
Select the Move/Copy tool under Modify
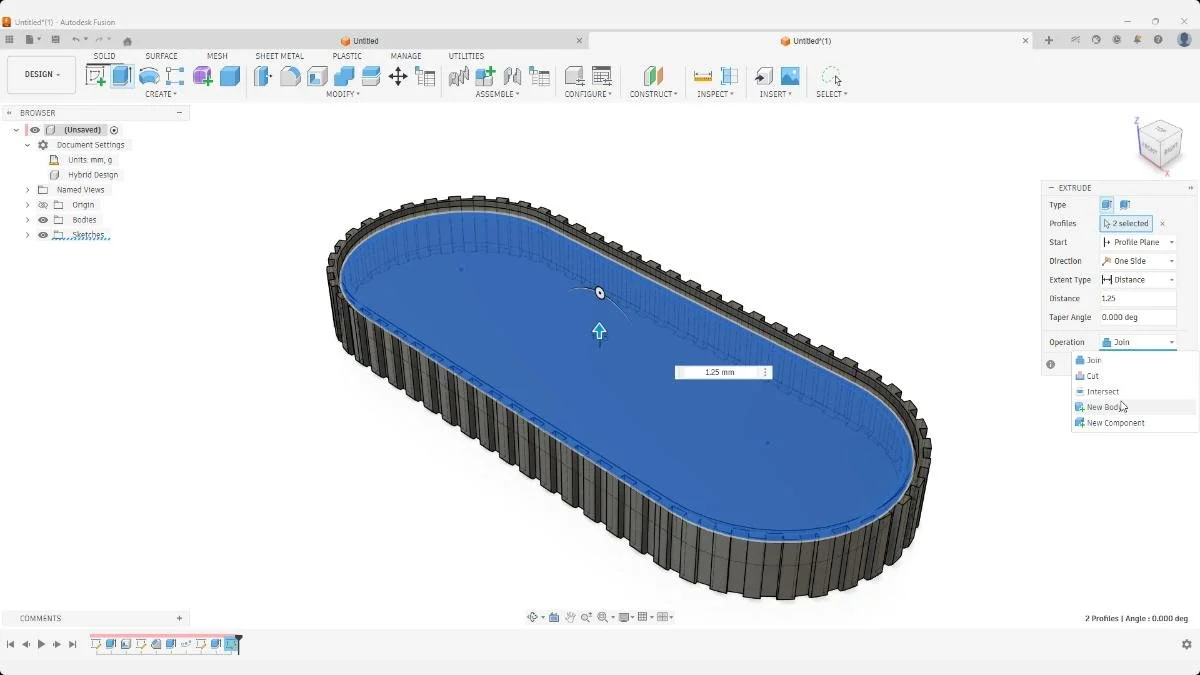click(399, 77)
